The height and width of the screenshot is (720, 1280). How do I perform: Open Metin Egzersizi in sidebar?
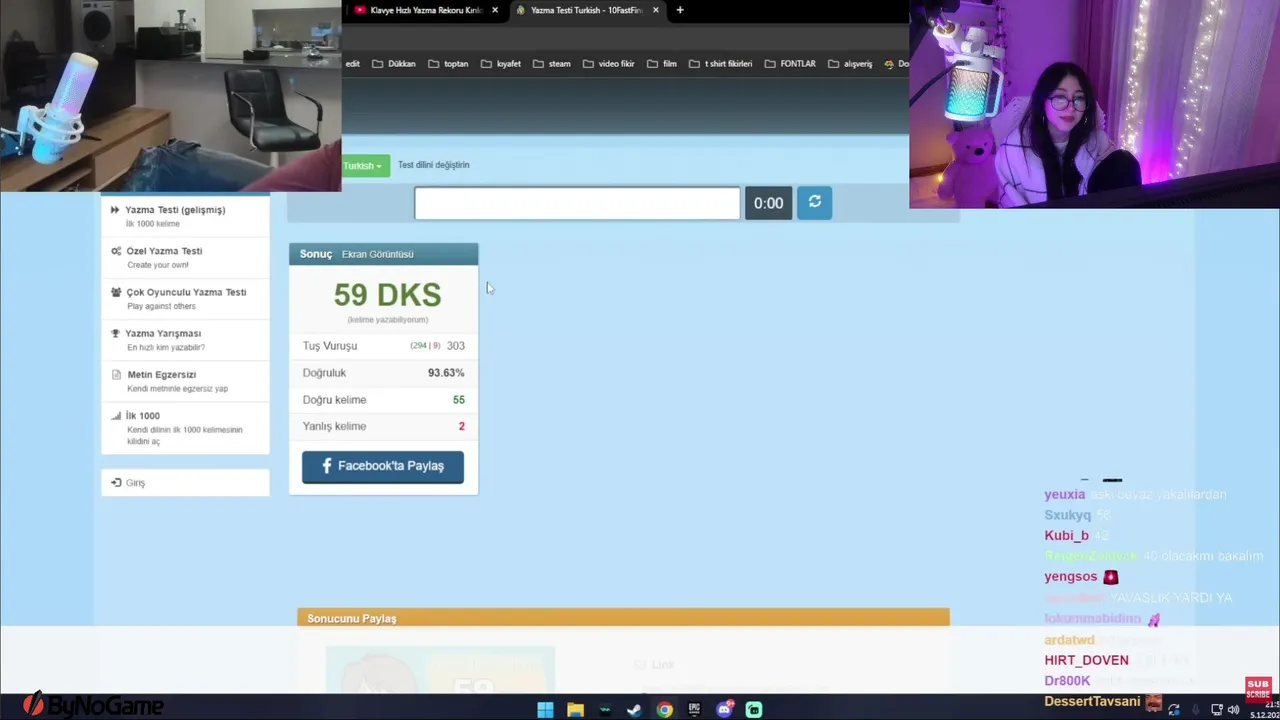185,380
